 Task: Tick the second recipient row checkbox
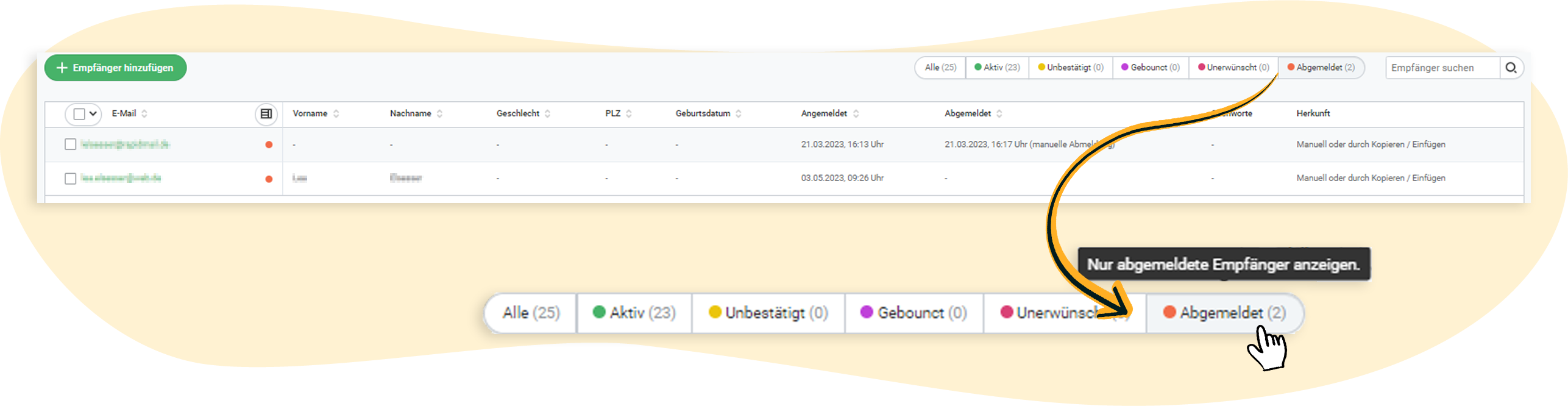tap(71, 179)
